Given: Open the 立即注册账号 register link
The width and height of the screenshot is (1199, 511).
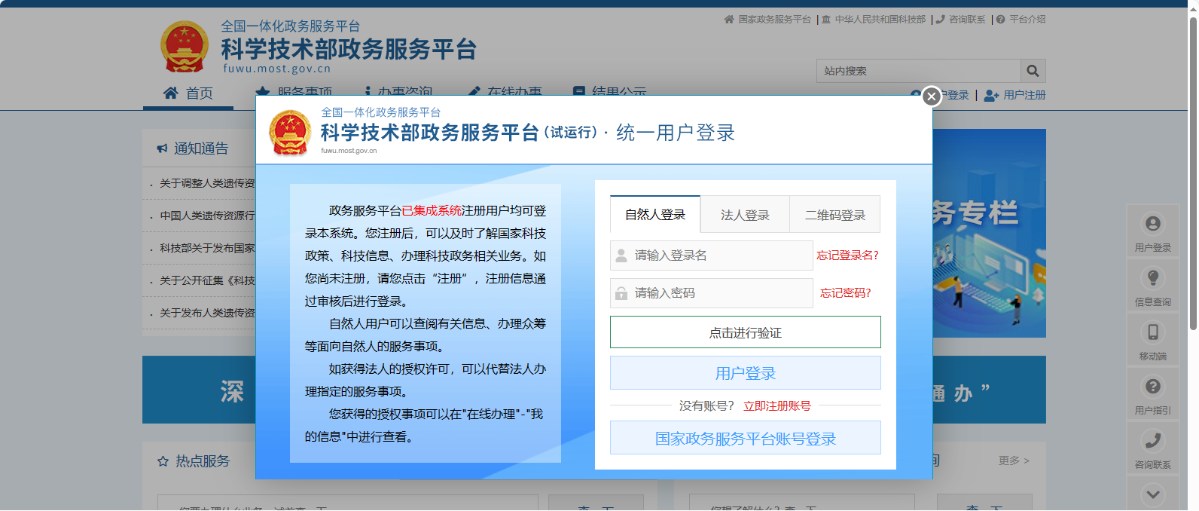Looking at the screenshot, I should (x=777, y=405).
